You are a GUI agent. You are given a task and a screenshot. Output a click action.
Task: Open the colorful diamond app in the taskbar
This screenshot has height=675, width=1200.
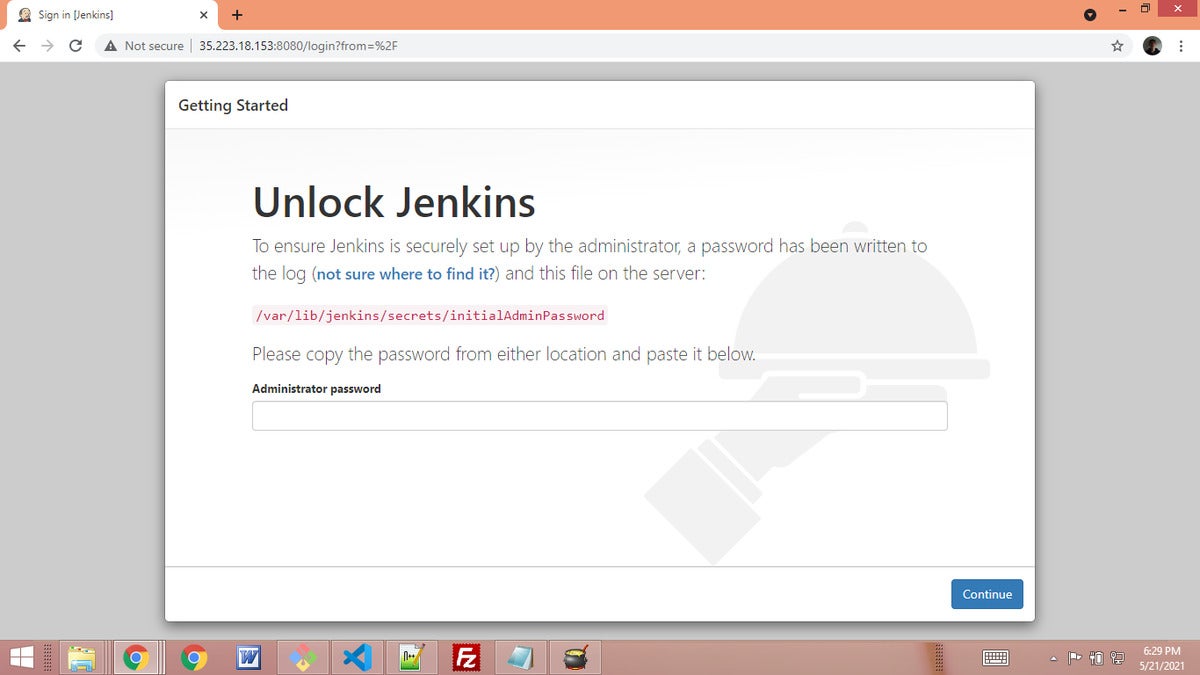303,657
